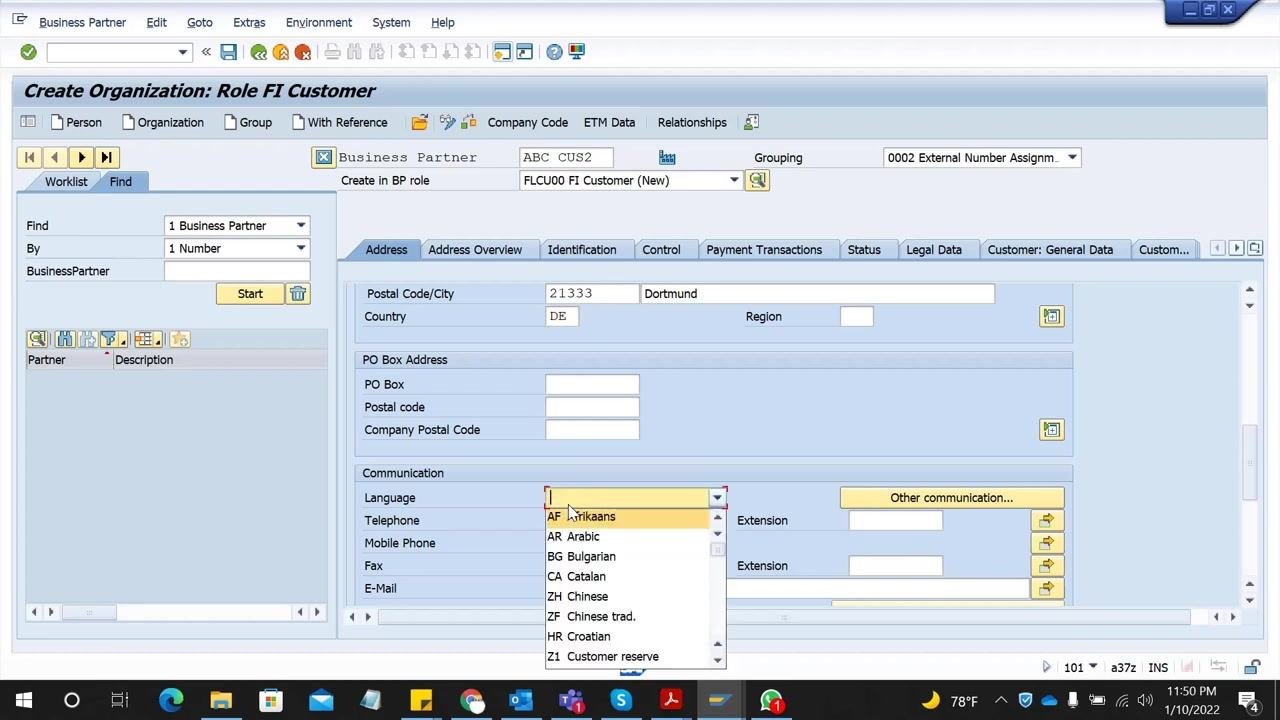This screenshot has height=720, width=1280.
Task: Open the command field dropdown arrow
Action: pyautogui.click(x=182, y=52)
